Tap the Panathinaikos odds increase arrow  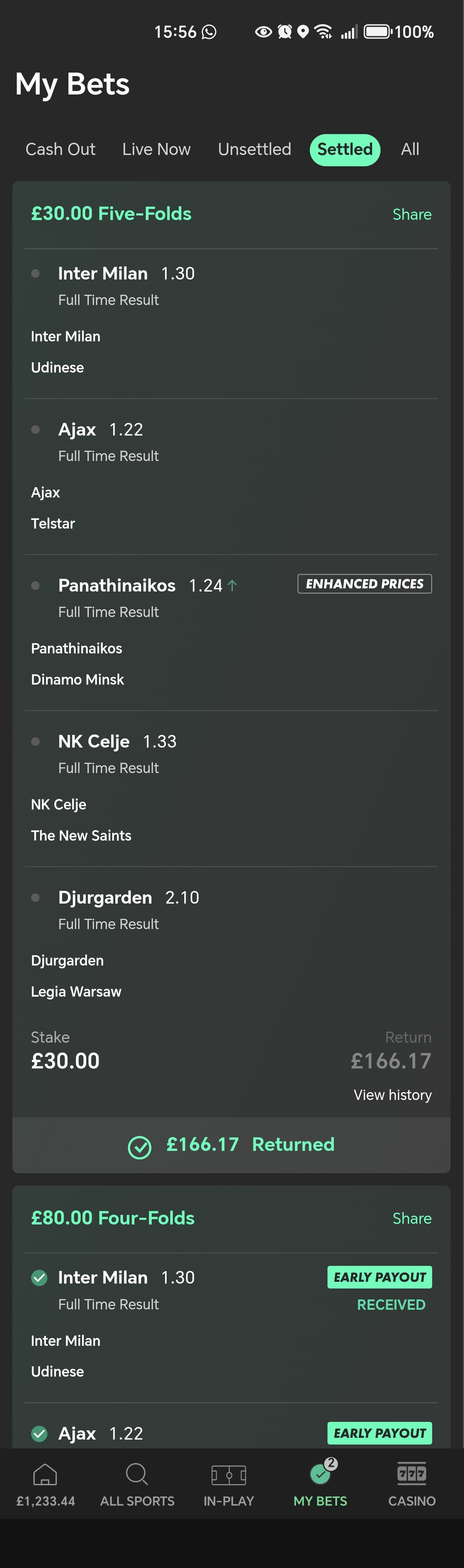point(232,586)
